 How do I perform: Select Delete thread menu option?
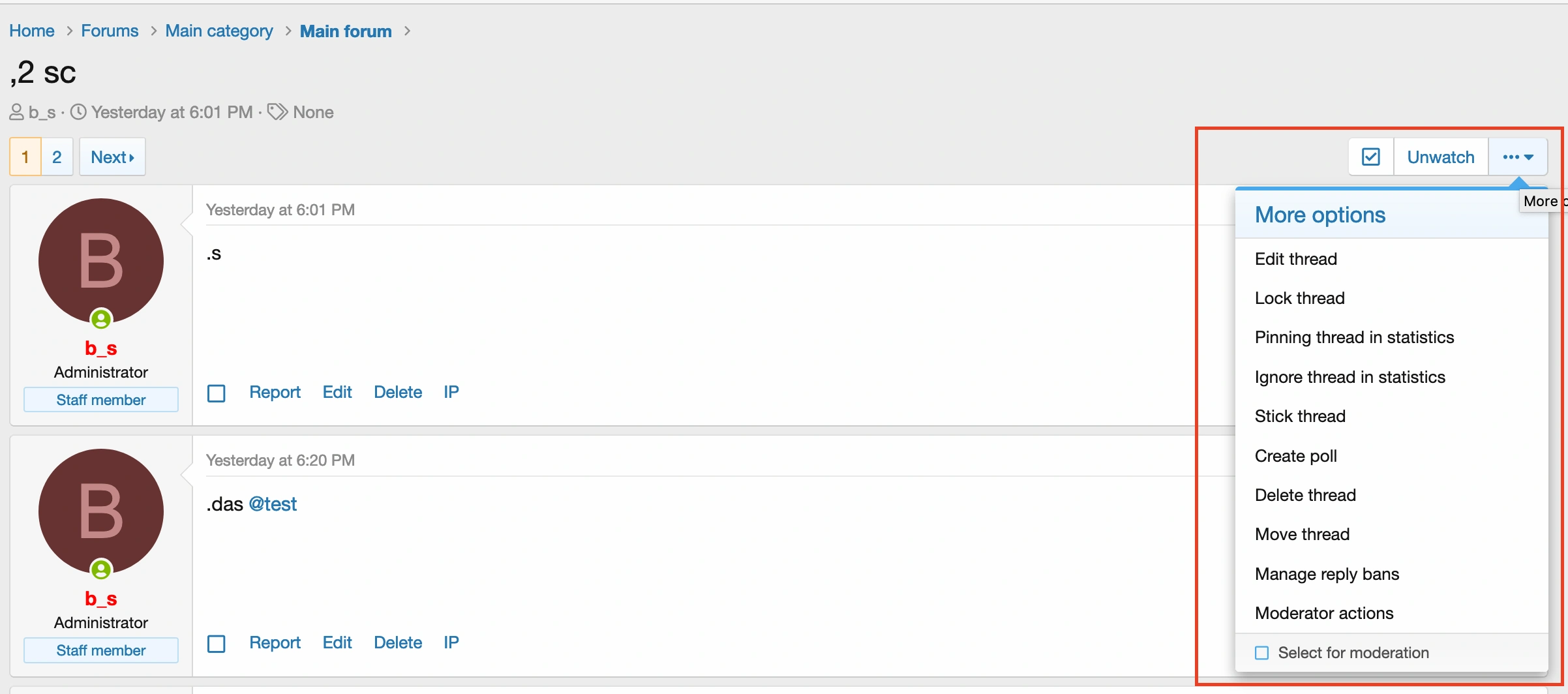[x=1305, y=495]
